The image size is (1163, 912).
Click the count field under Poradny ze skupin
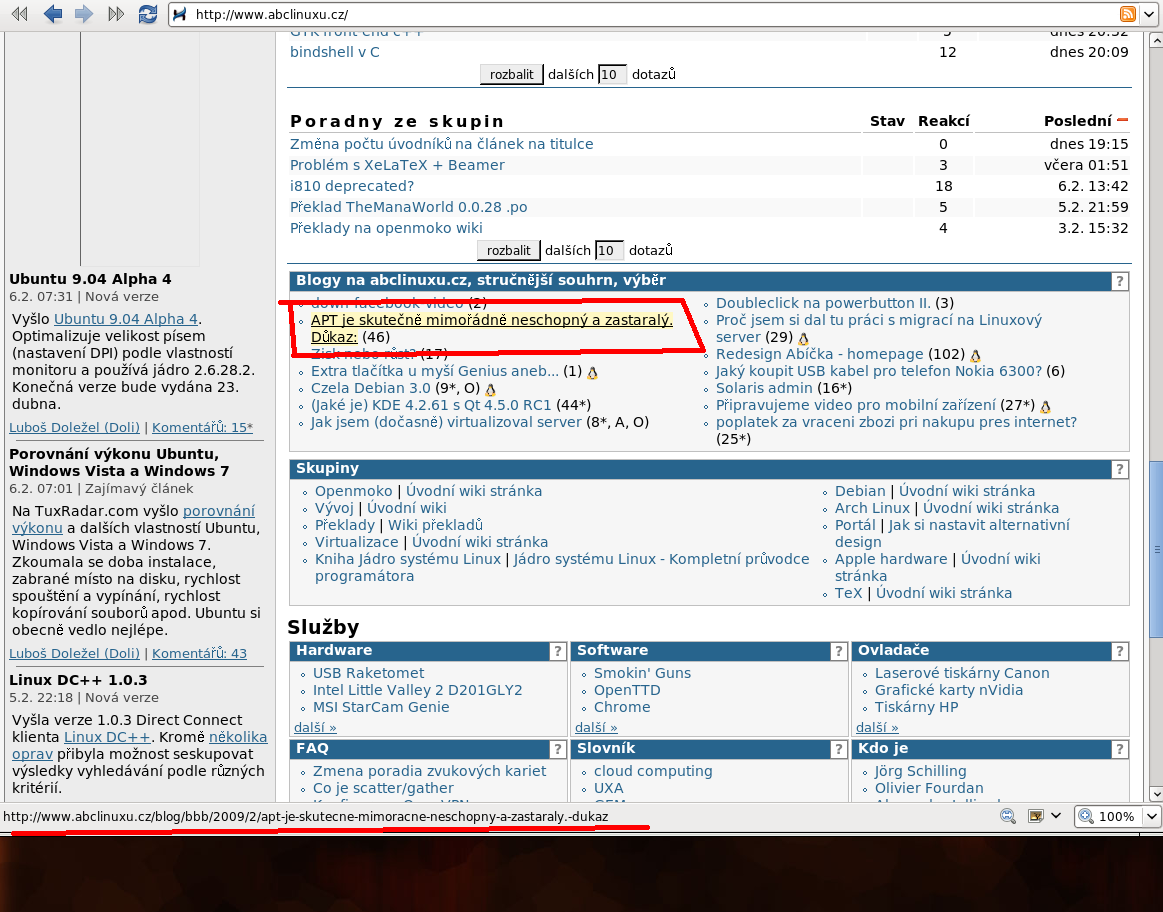tap(609, 250)
